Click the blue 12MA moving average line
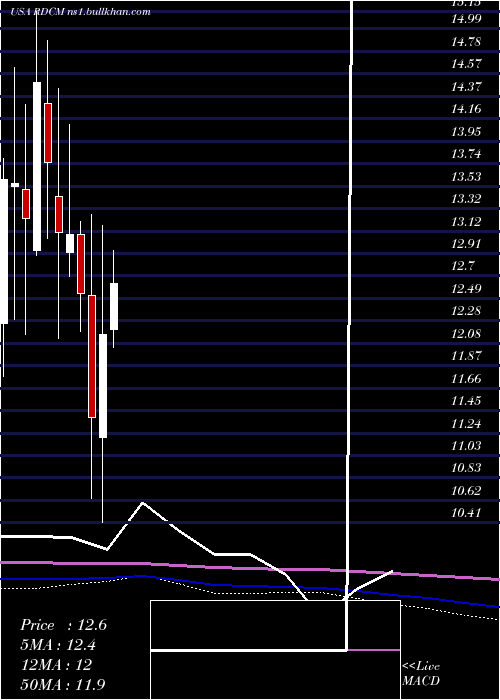The height and width of the screenshot is (700, 500). coord(250,586)
